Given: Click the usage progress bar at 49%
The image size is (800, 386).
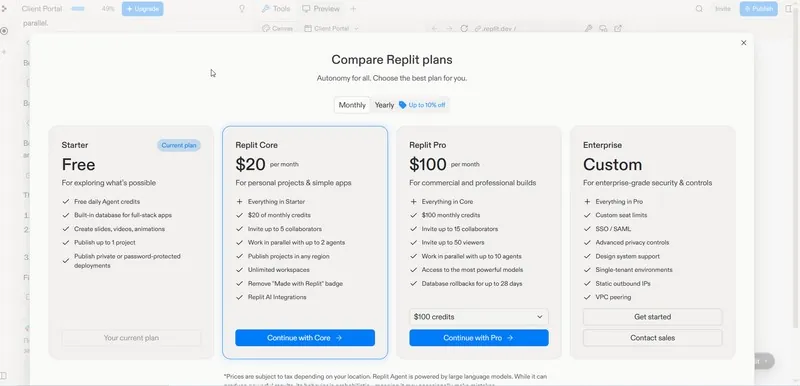Looking at the screenshot, I should [78, 9].
